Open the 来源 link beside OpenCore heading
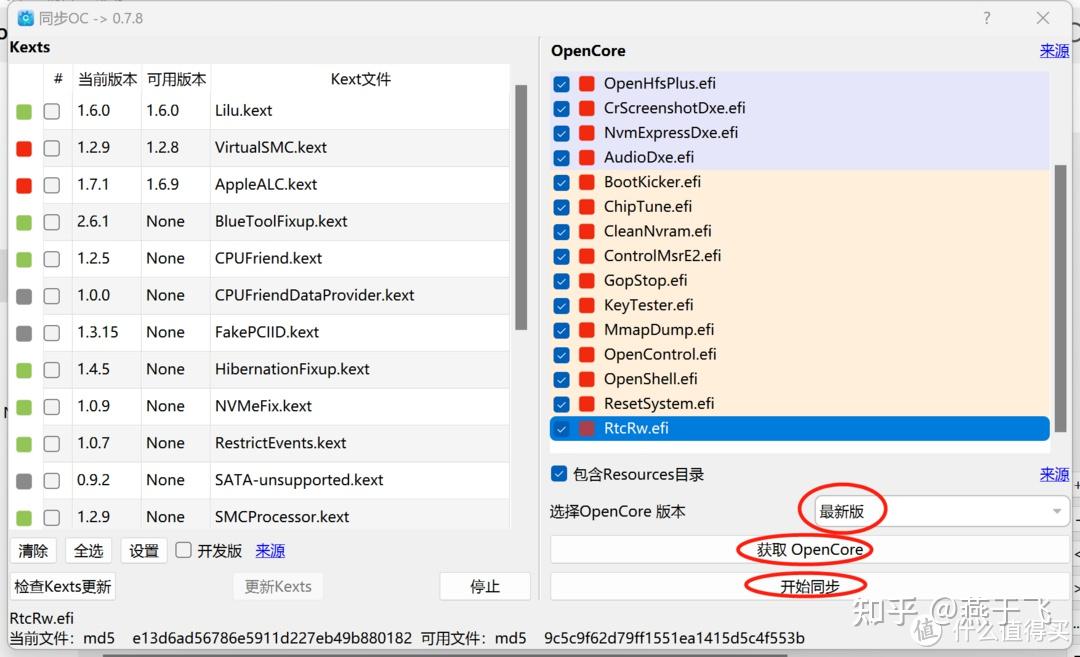The height and width of the screenshot is (657, 1080). [1054, 51]
